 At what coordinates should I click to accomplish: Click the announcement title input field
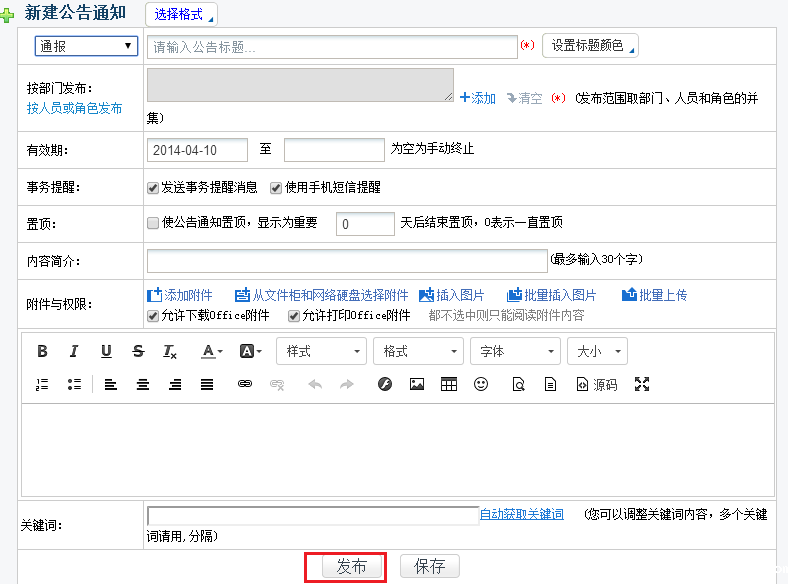tap(331, 47)
